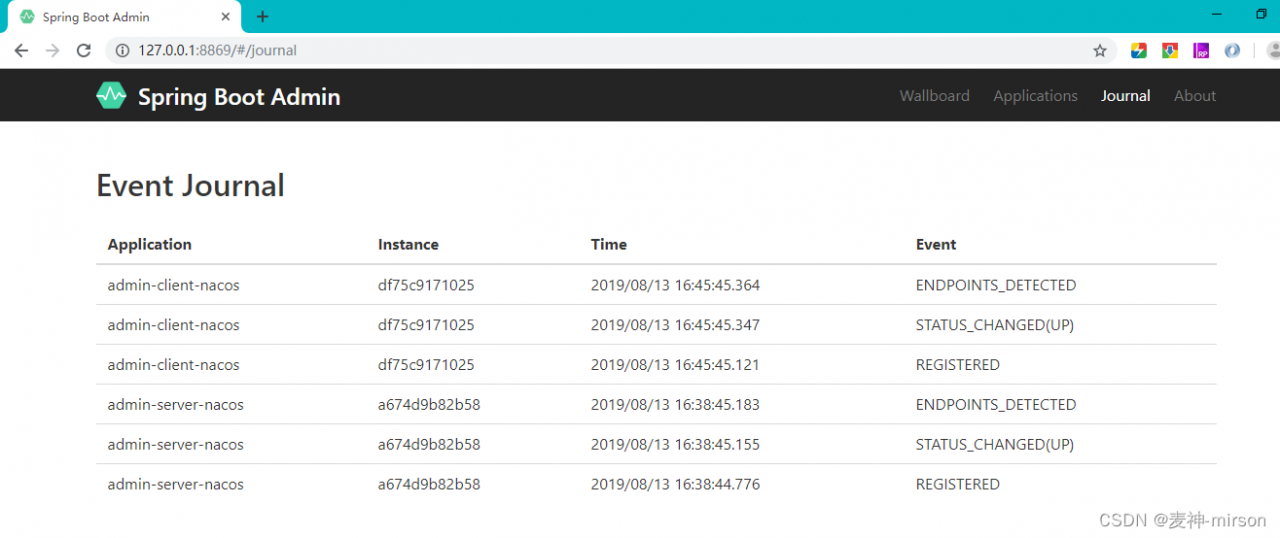Open the Applications page

click(1035, 96)
